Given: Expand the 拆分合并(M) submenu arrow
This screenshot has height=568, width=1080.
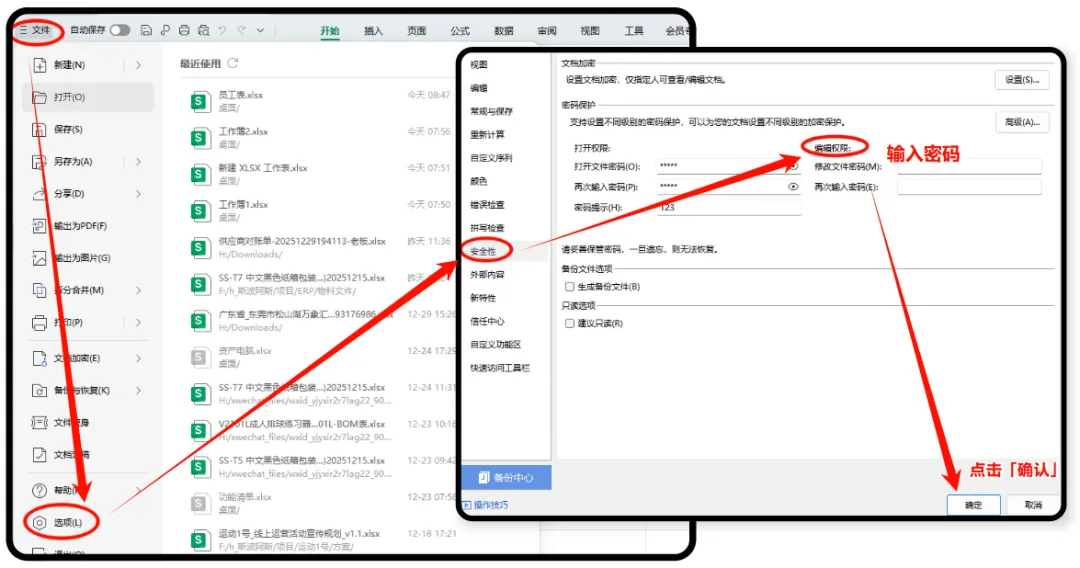Looking at the screenshot, I should (x=138, y=290).
